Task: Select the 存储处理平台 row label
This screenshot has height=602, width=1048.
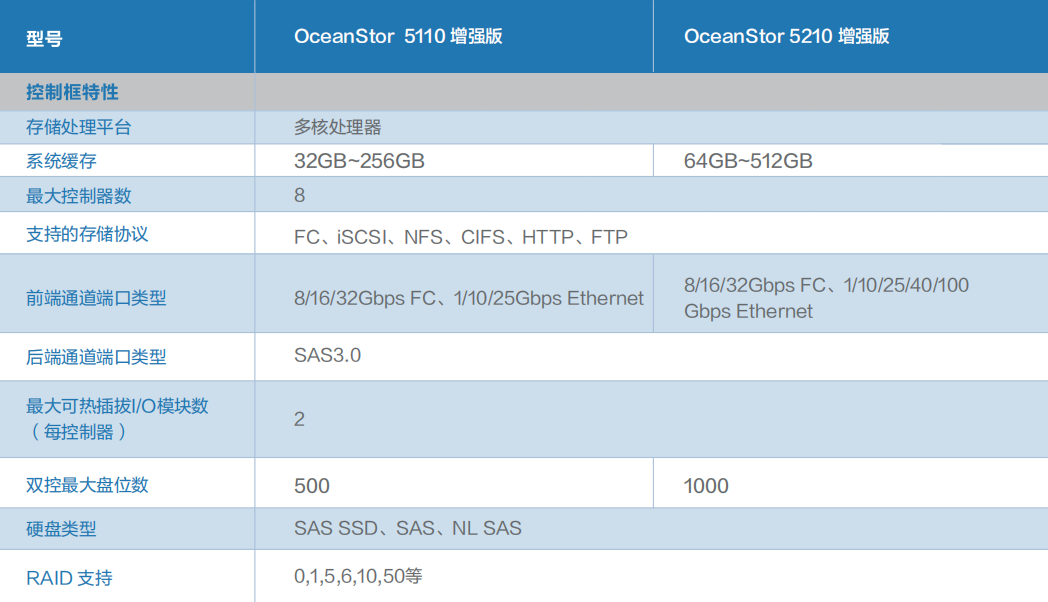Action: [78, 127]
